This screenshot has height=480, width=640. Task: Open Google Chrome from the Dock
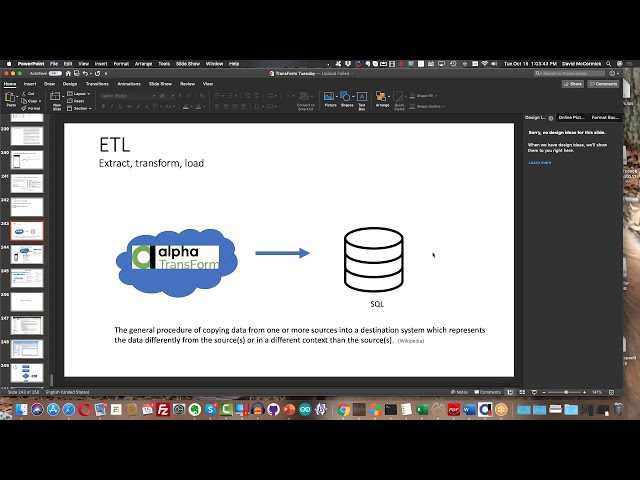[344, 409]
